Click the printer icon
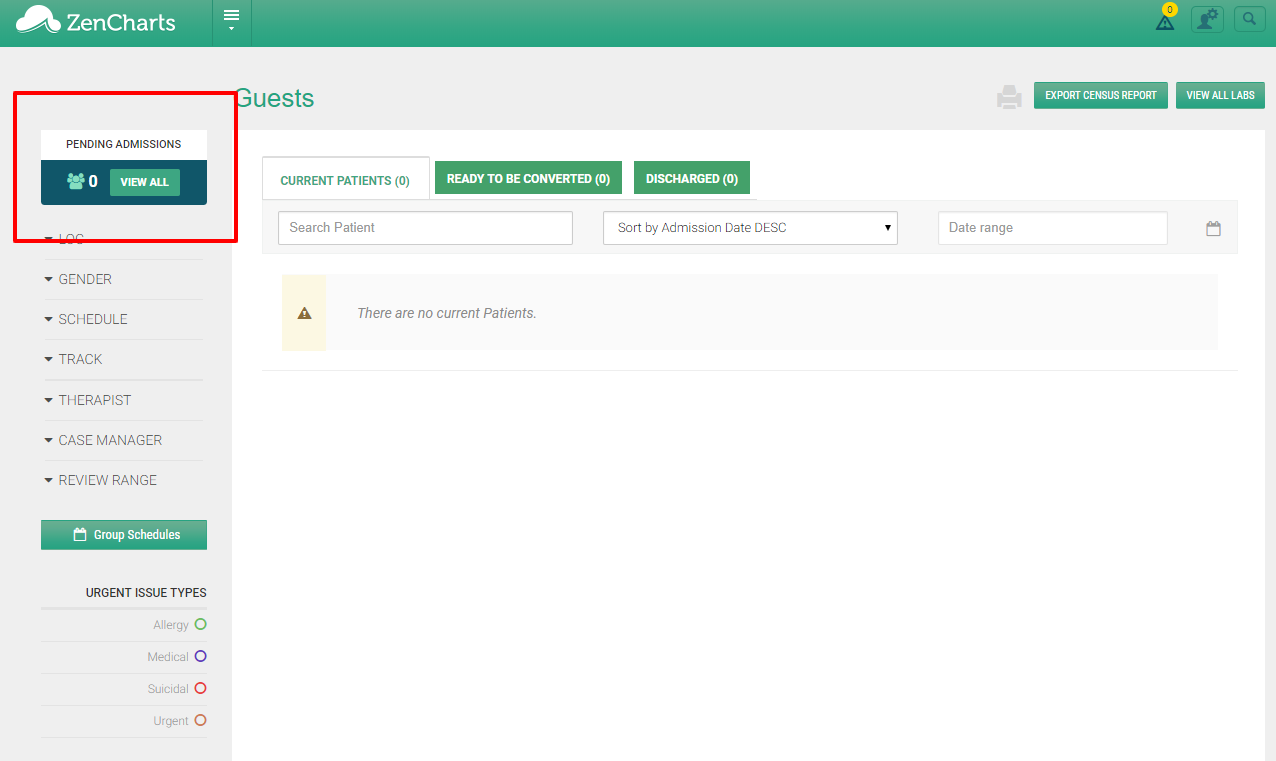Viewport: 1276px width, 761px height. [x=1009, y=97]
